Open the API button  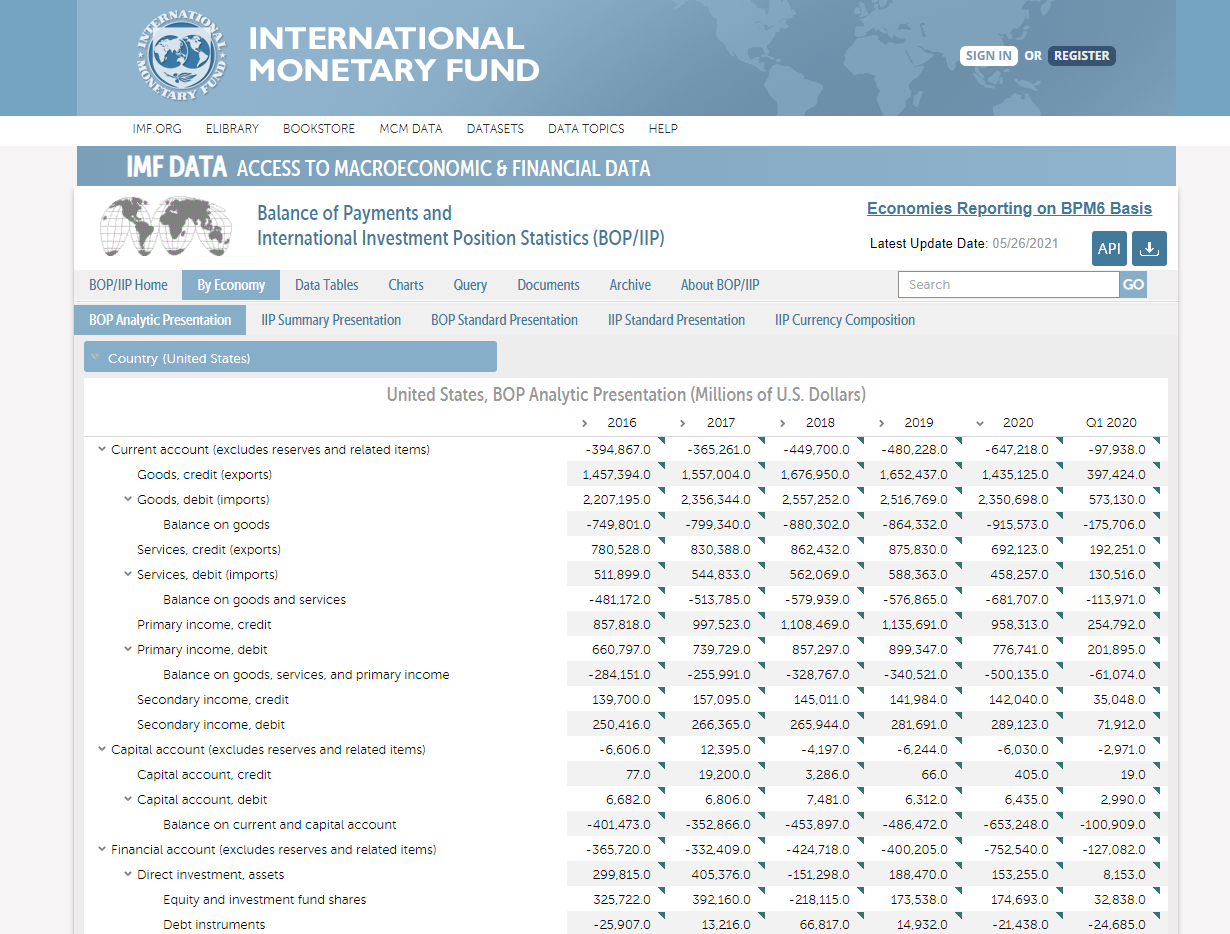point(1109,249)
